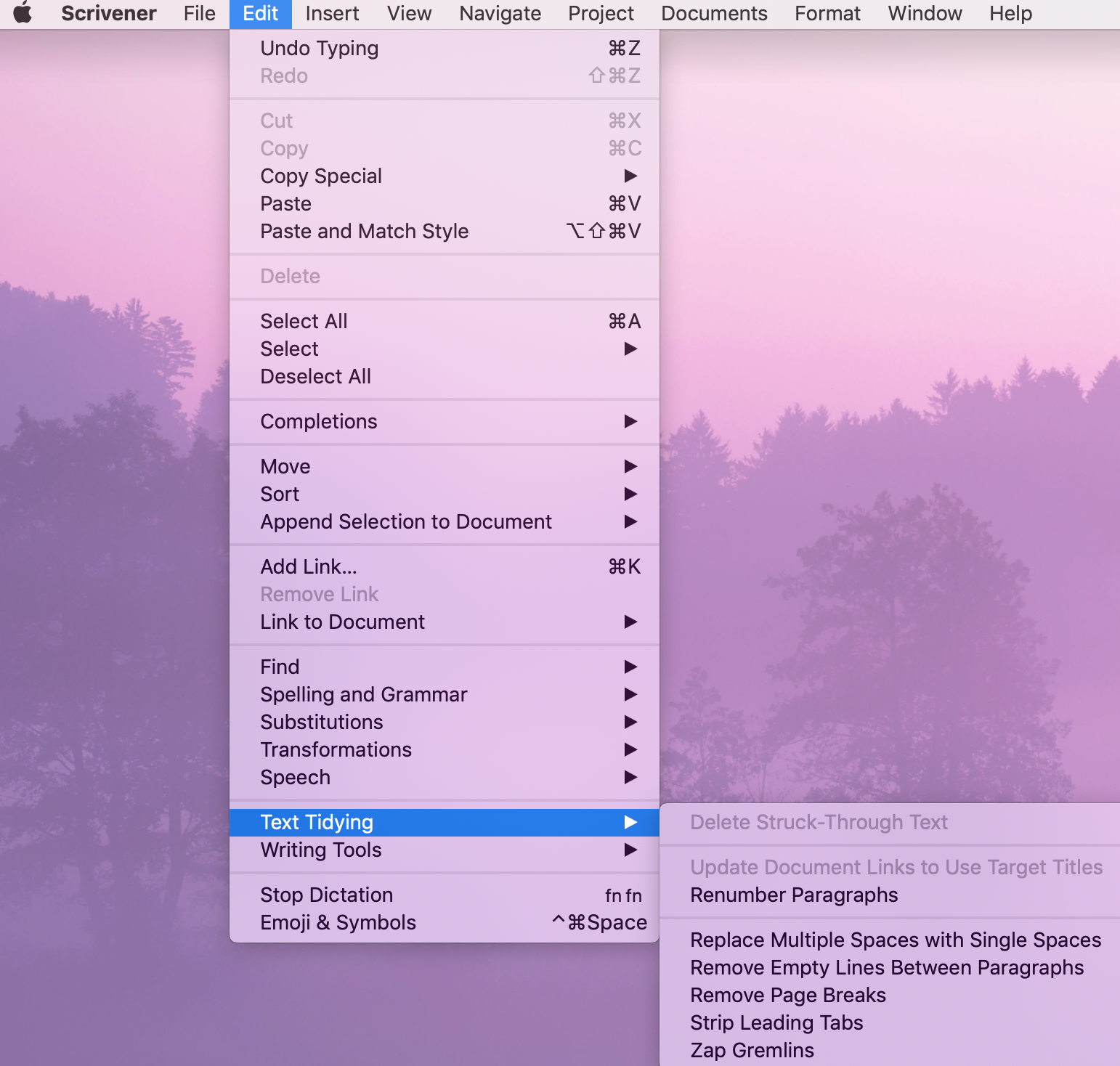1120x1066 pixels.
Task: Expand the Select submenu
Action: [x=445, y=349]
